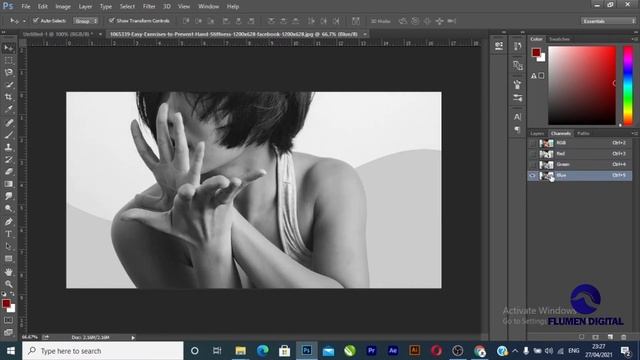The height and width of the screenshot is (360, 640).
Task: Open the Color panel options menu
Action: (x=635, y=39)
